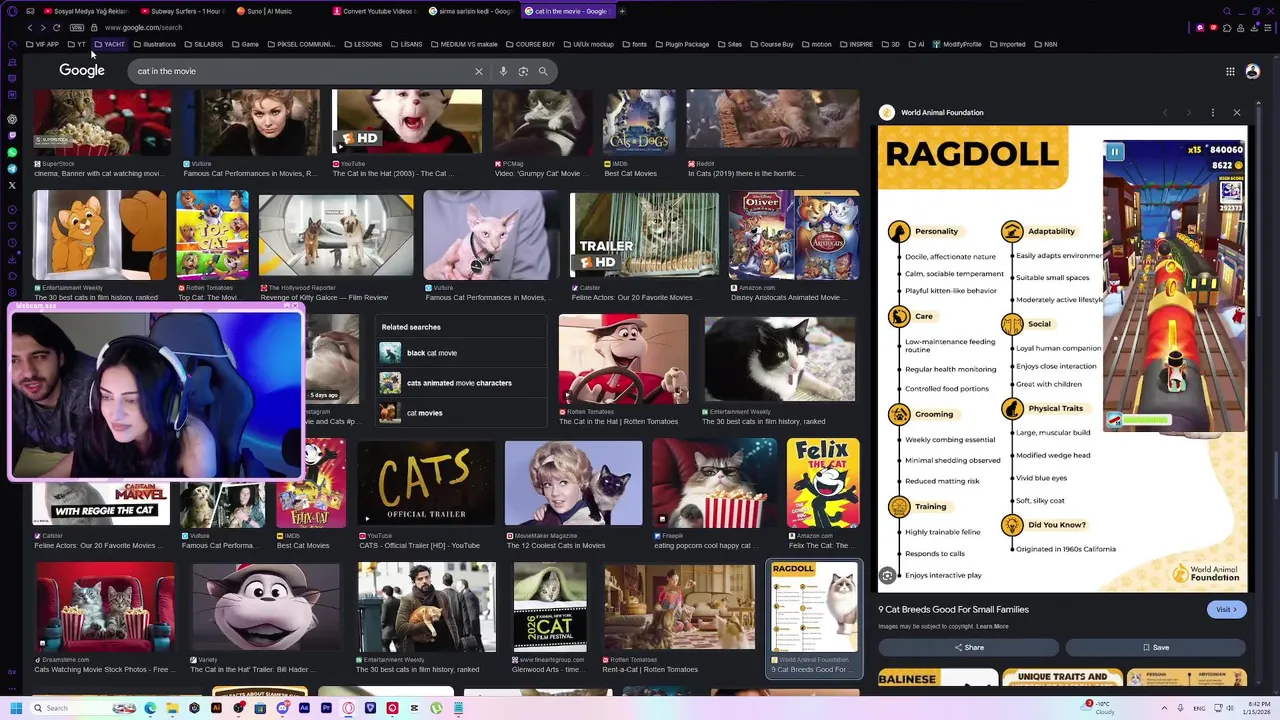Launch Premiere Pro from the taskbar
The height and width of the screenshot is (720, 1280).
326,708
